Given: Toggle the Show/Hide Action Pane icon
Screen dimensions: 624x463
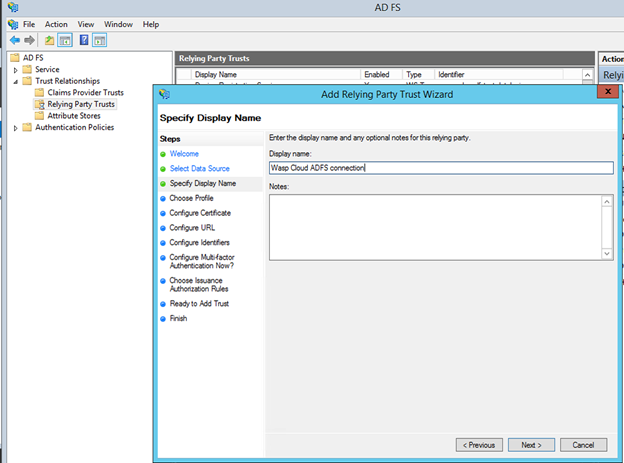Looking at the screenshot, I should (99, 40).
